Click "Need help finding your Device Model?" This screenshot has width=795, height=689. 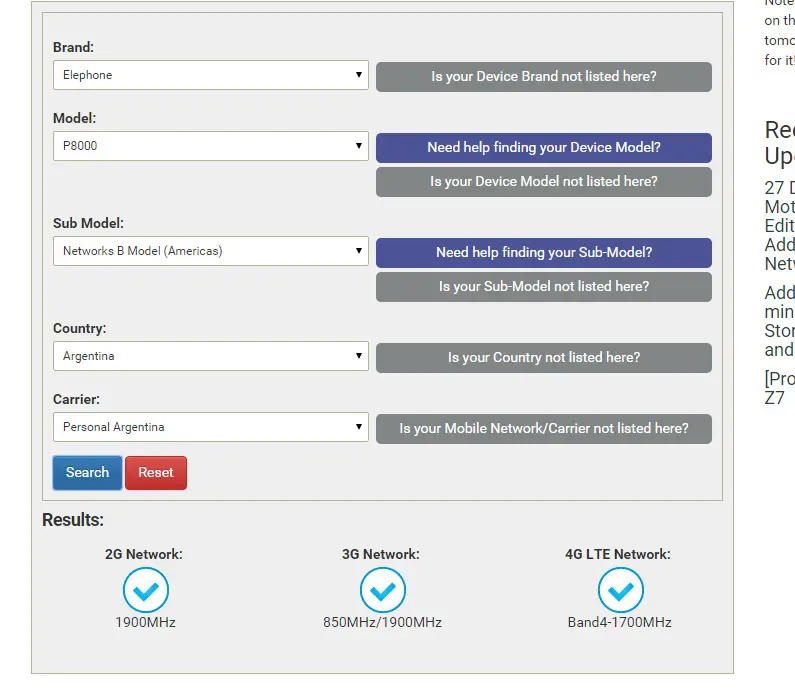(543, 148)
